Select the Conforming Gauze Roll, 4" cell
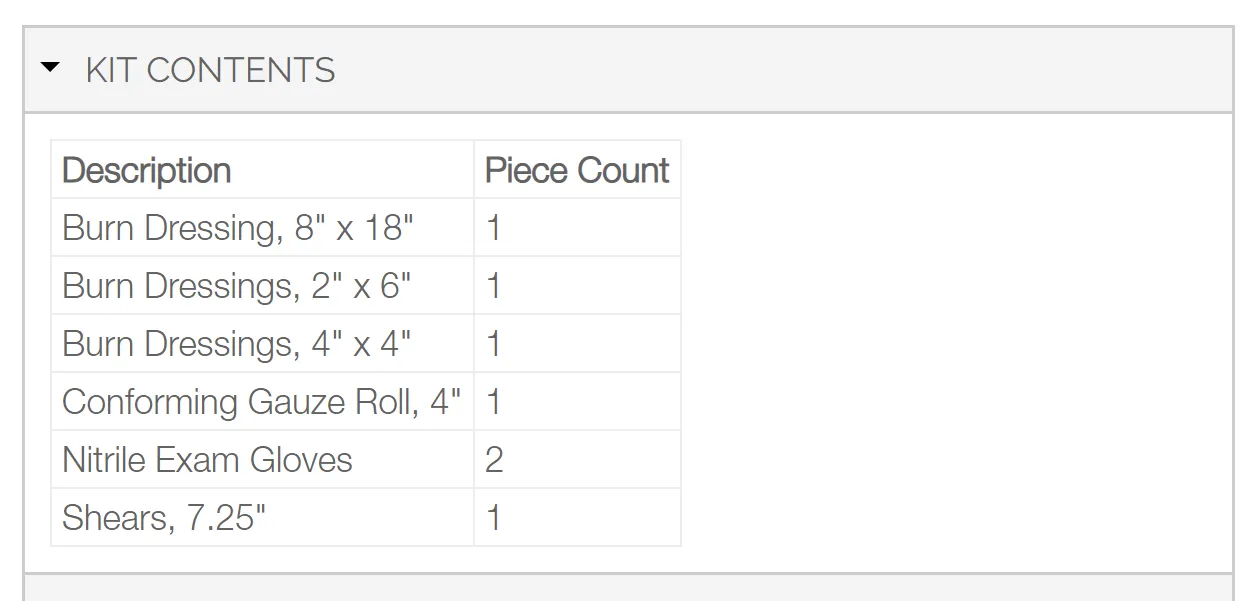The width and height of the screenshot is (1247, 601). click(263, 402)
